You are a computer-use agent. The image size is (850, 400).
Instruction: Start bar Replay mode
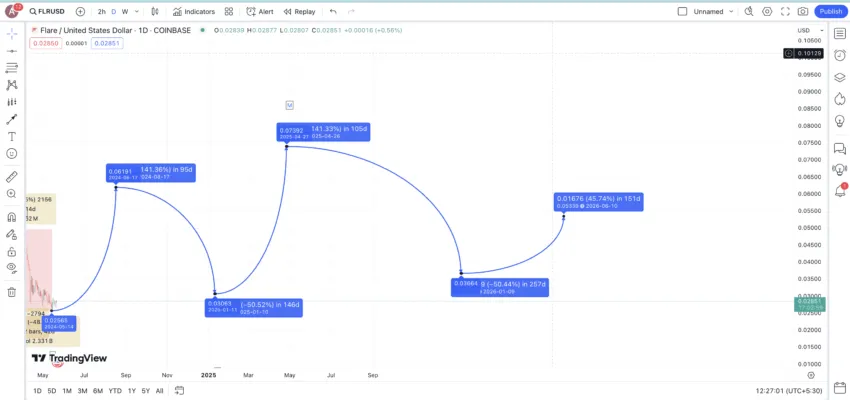point(299,11)
